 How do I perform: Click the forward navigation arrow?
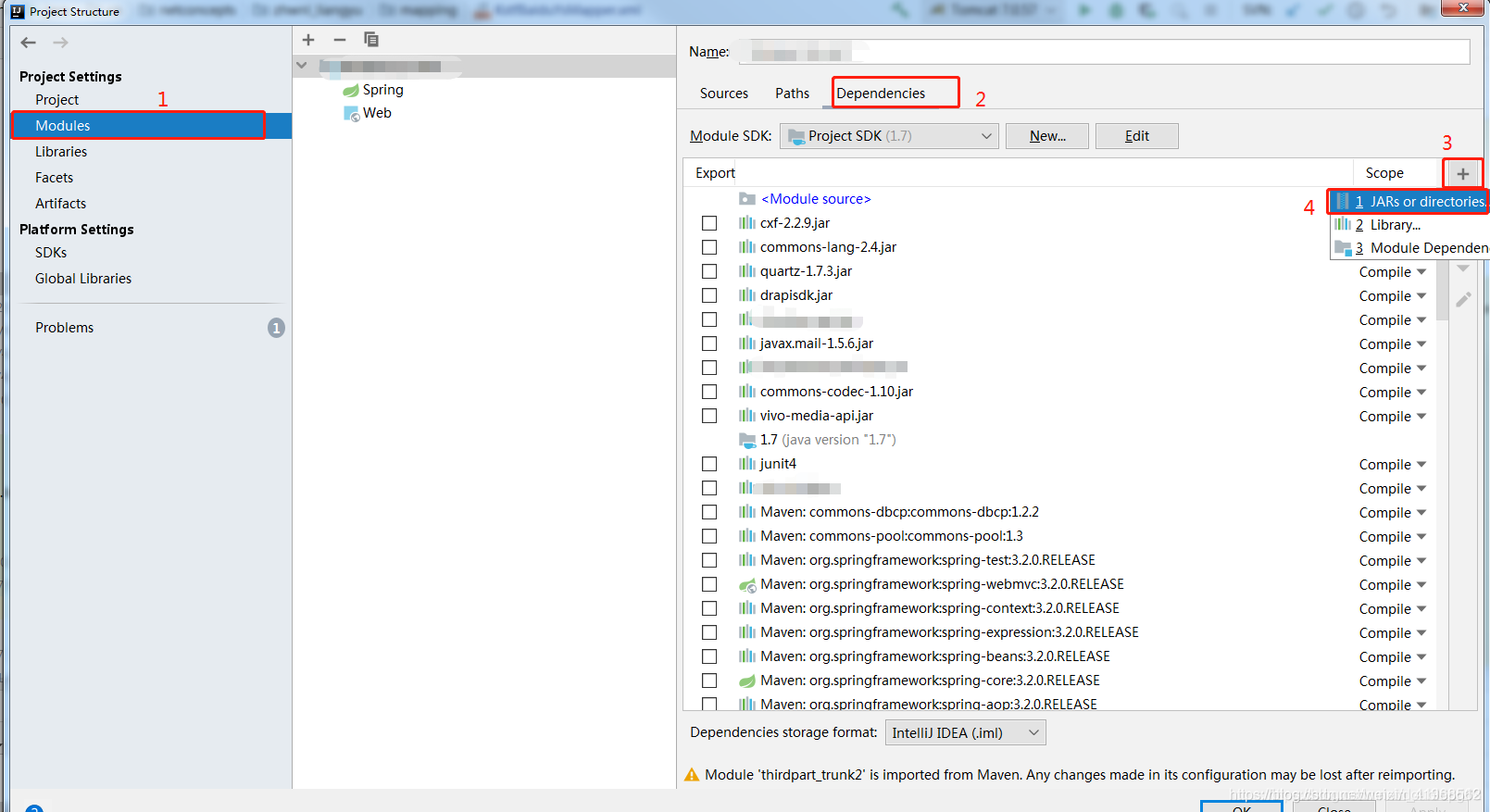coord(60,43)
